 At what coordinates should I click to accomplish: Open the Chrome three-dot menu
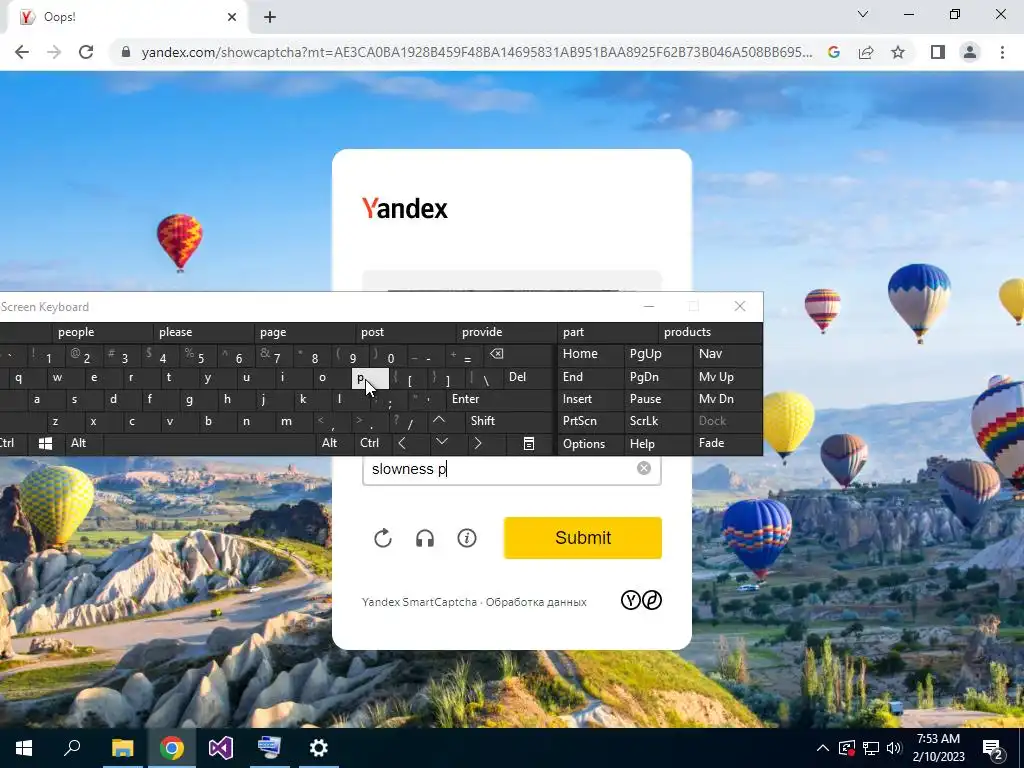[x=1002, y=52]
